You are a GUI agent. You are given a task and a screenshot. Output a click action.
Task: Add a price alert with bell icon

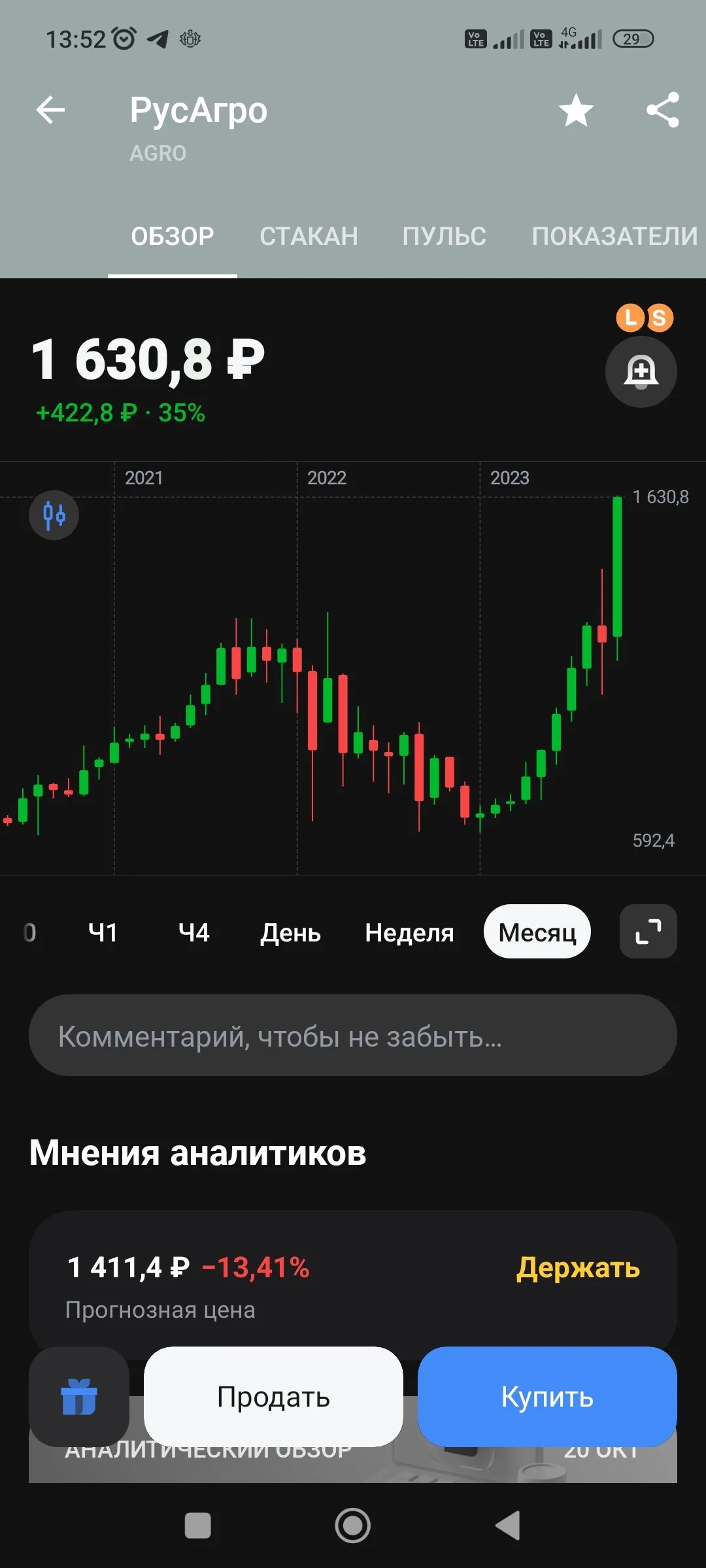[x=641, y=372]
